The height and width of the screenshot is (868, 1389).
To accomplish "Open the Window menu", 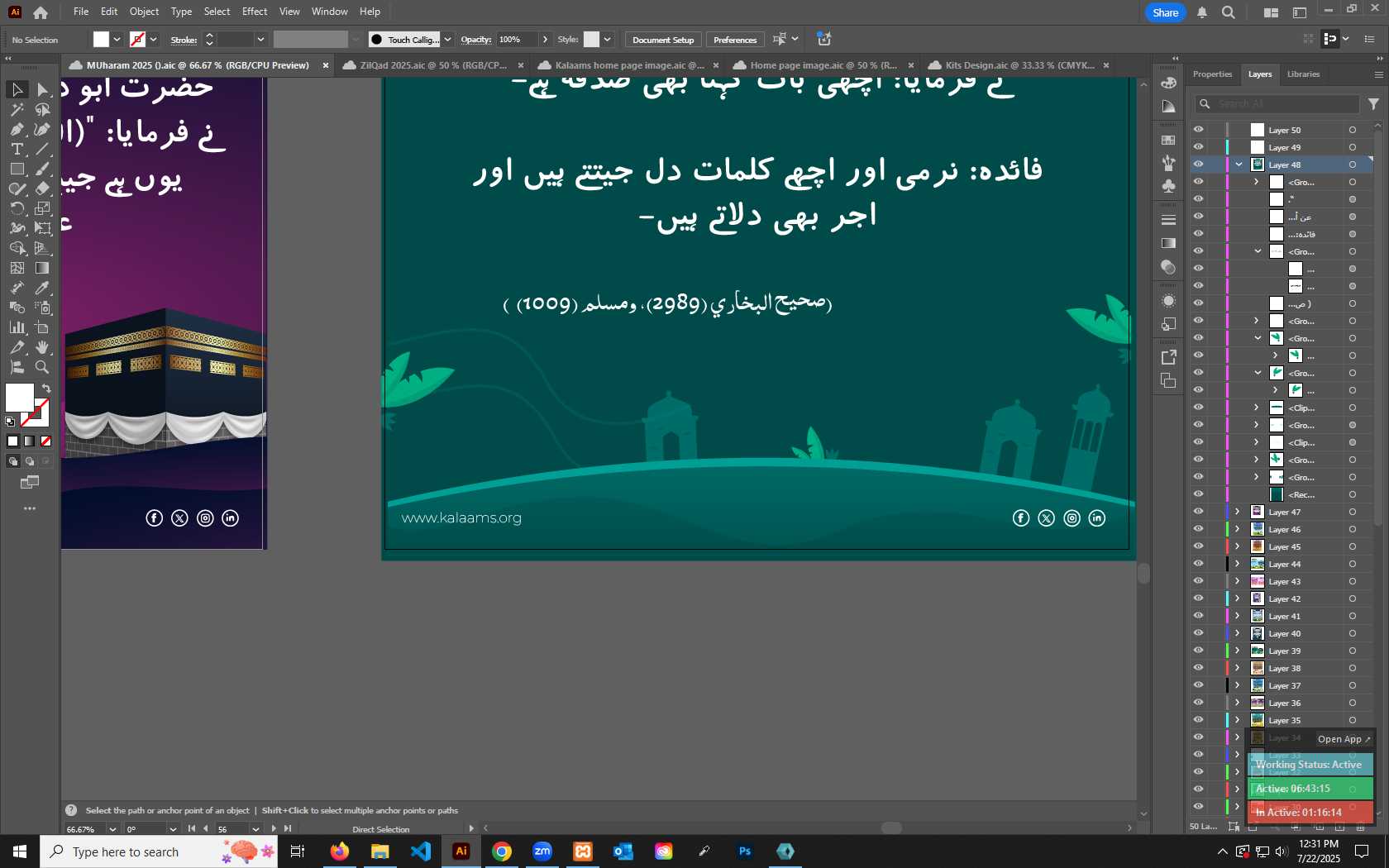I will tap(330, 12).
